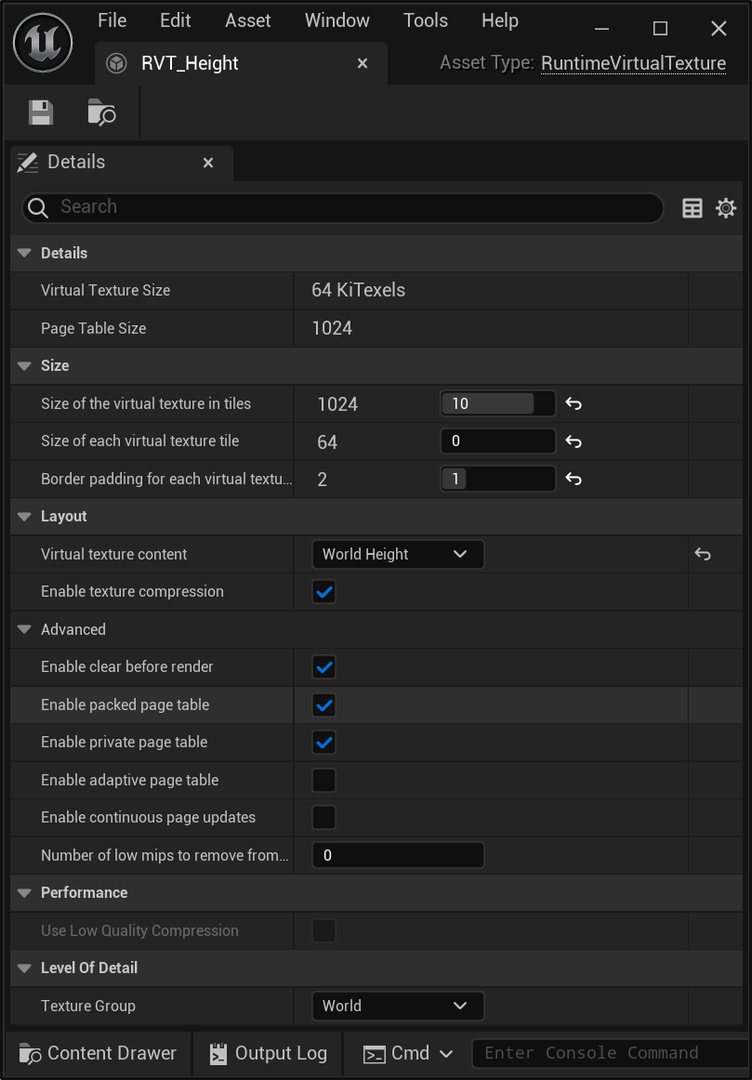Collapse the Advanced section
This screenshot has width=752, height=1080.
pos(22,629)
